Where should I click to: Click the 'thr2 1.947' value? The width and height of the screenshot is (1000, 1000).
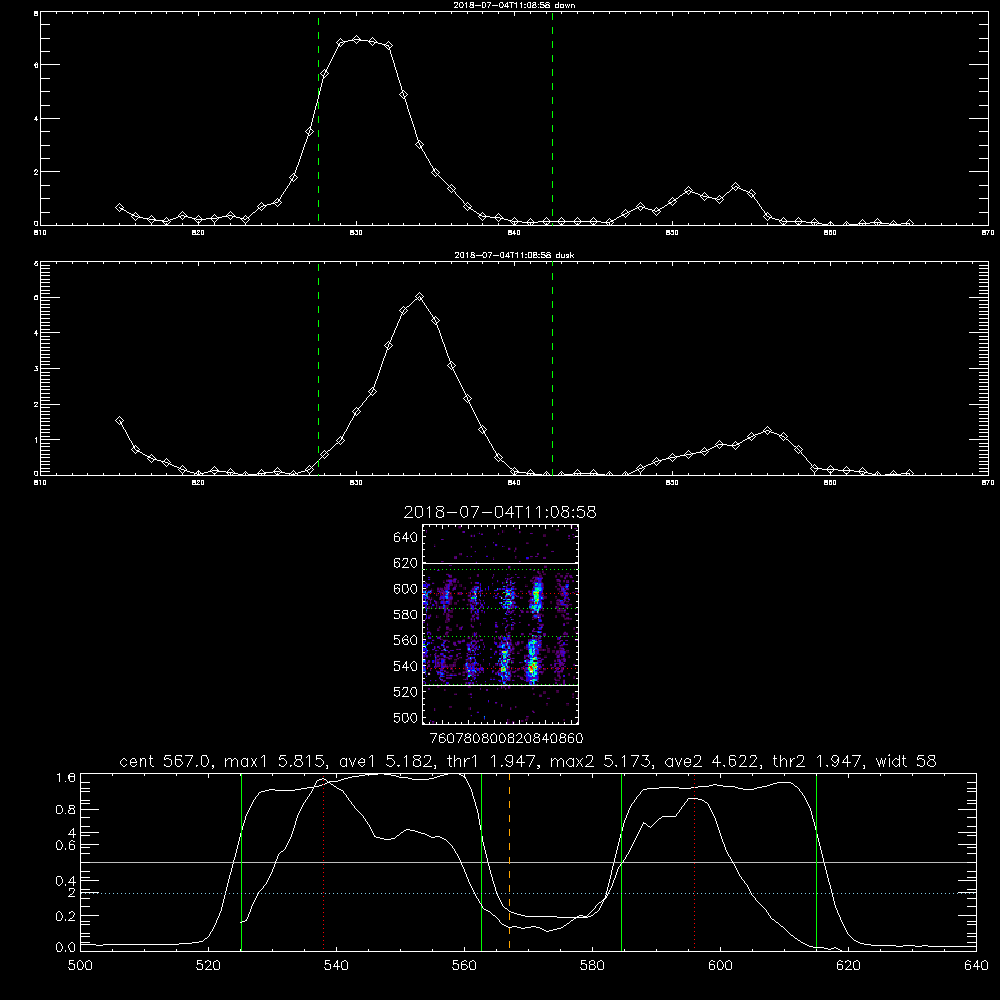point(818,761)
